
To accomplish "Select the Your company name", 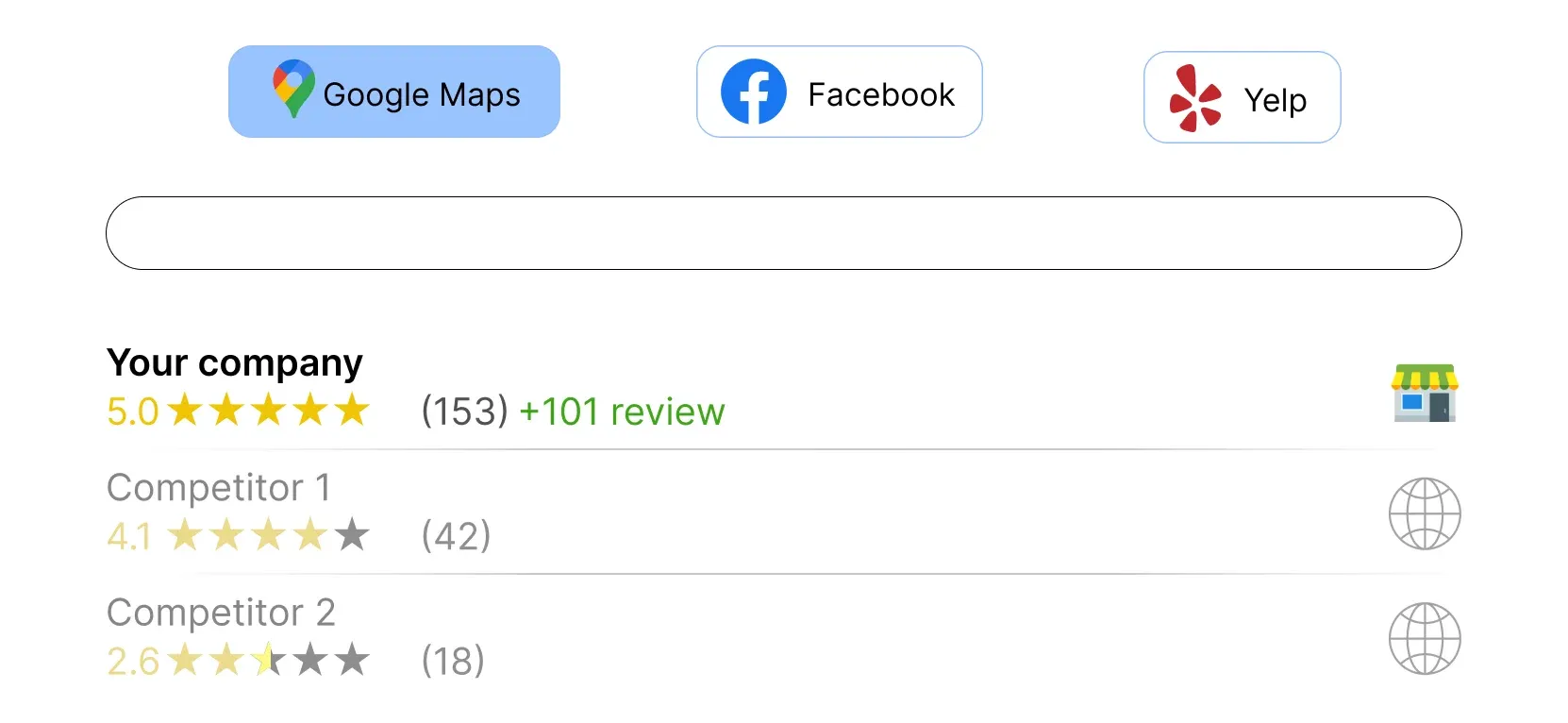I will tap(234, 362).
